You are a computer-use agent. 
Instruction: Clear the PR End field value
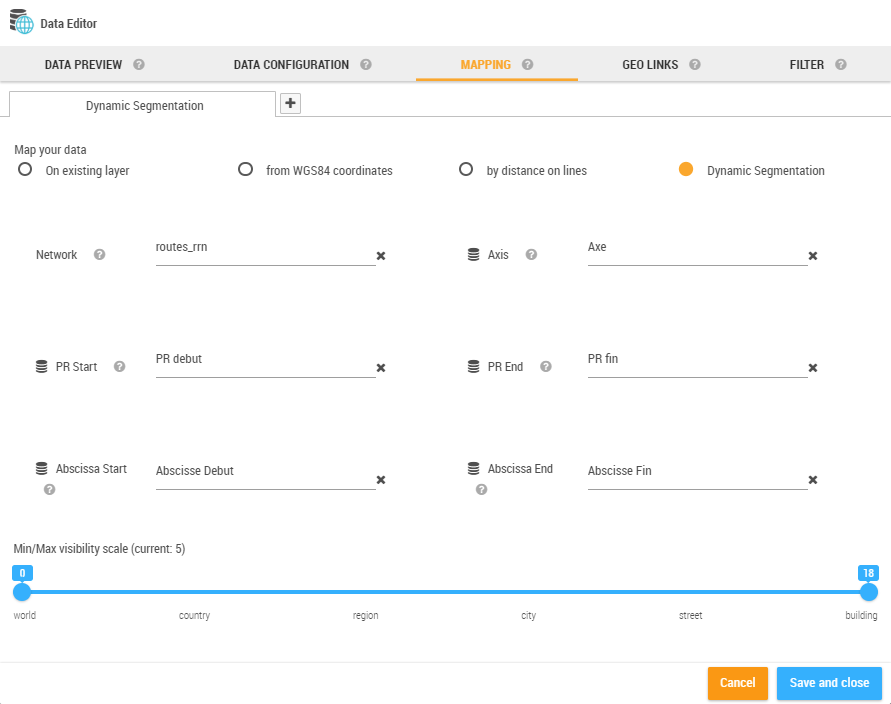[x=813, y=368]
